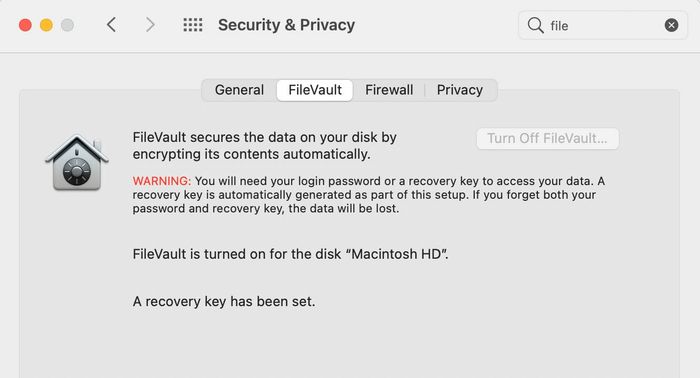
Task: Switch to the General tab
Action: point(239,90)
